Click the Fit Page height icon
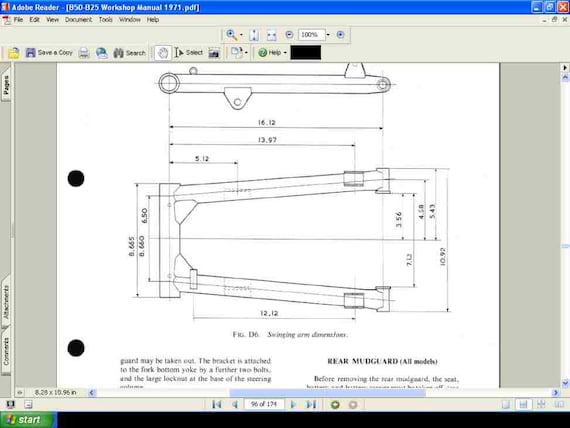 [254, 35]
